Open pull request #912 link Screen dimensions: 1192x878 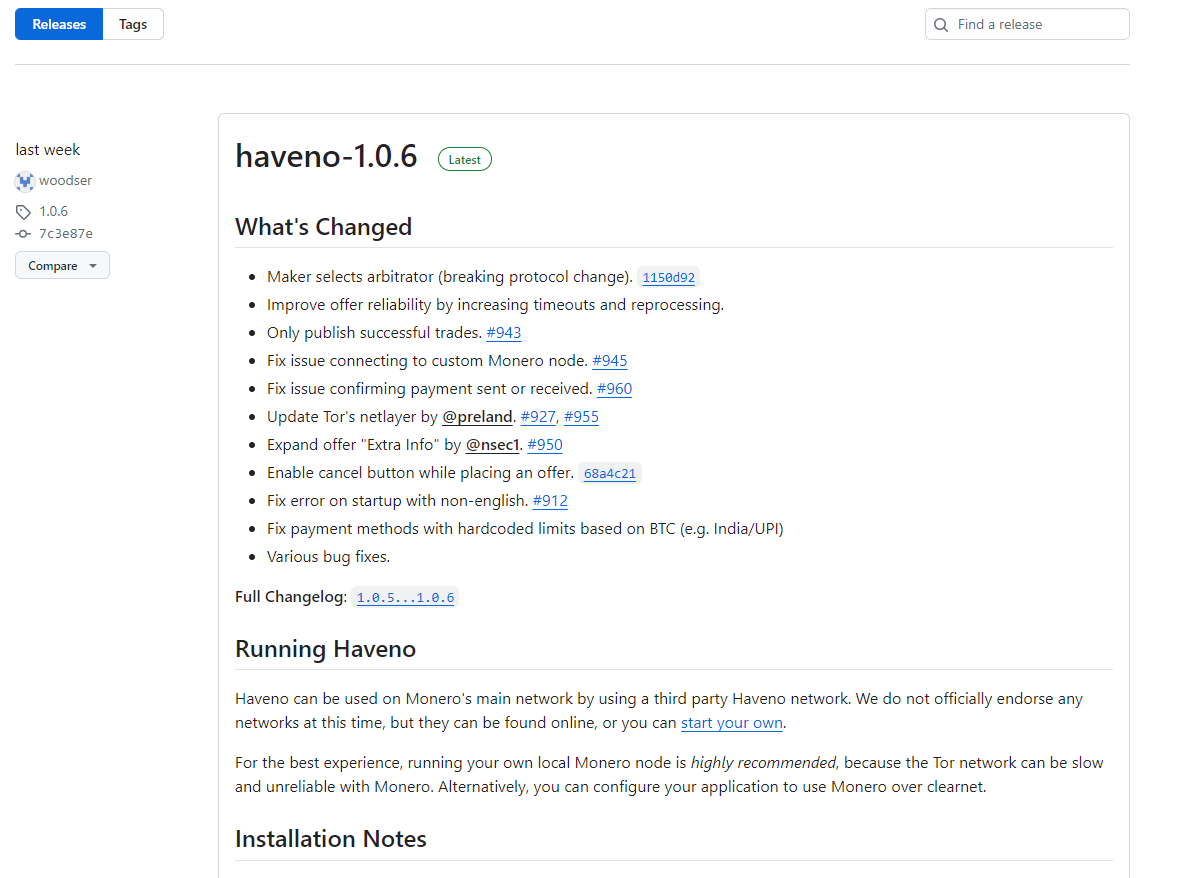pyautogui.click(x=550, y=501)
